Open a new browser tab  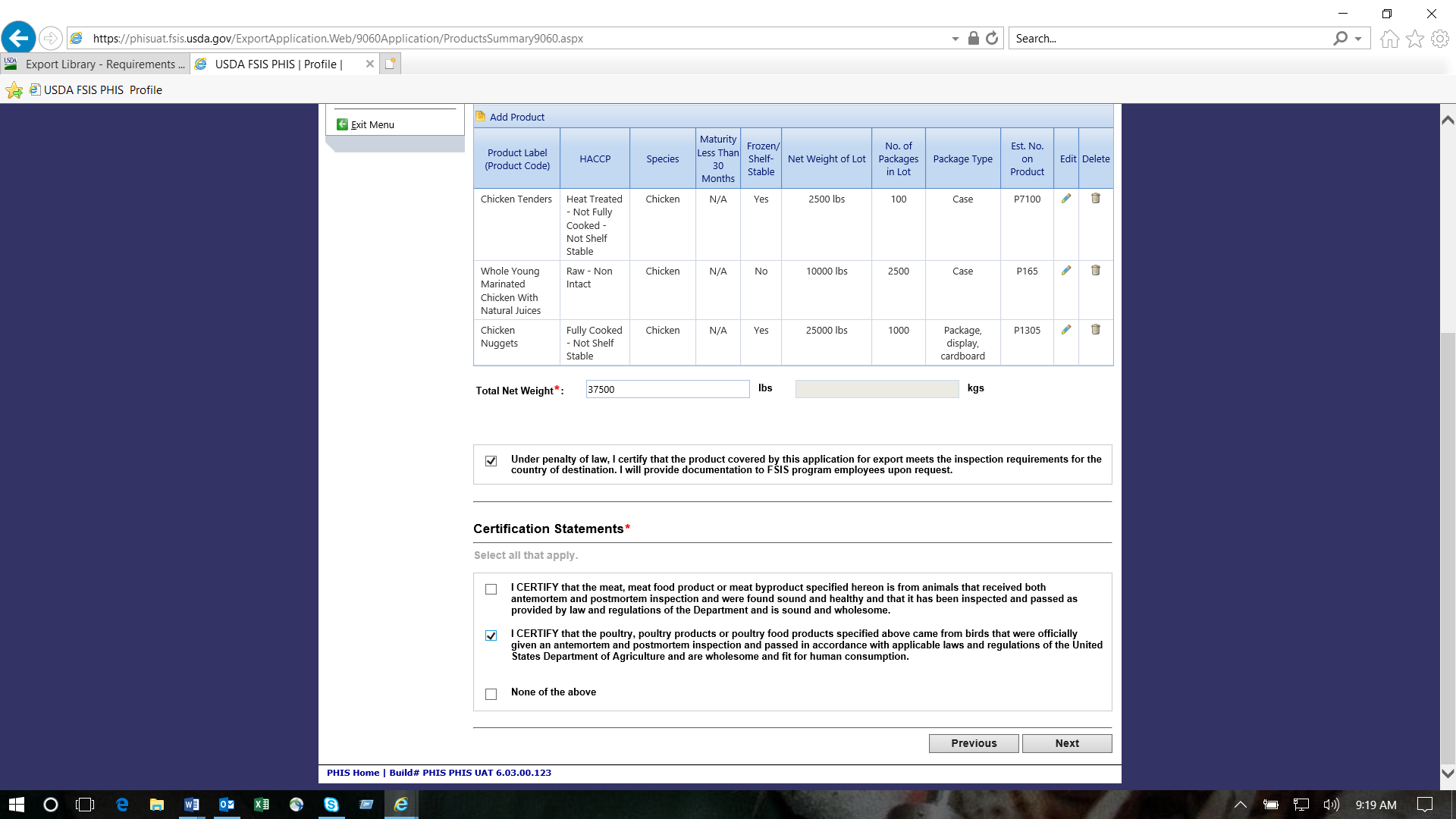[390, 64]
